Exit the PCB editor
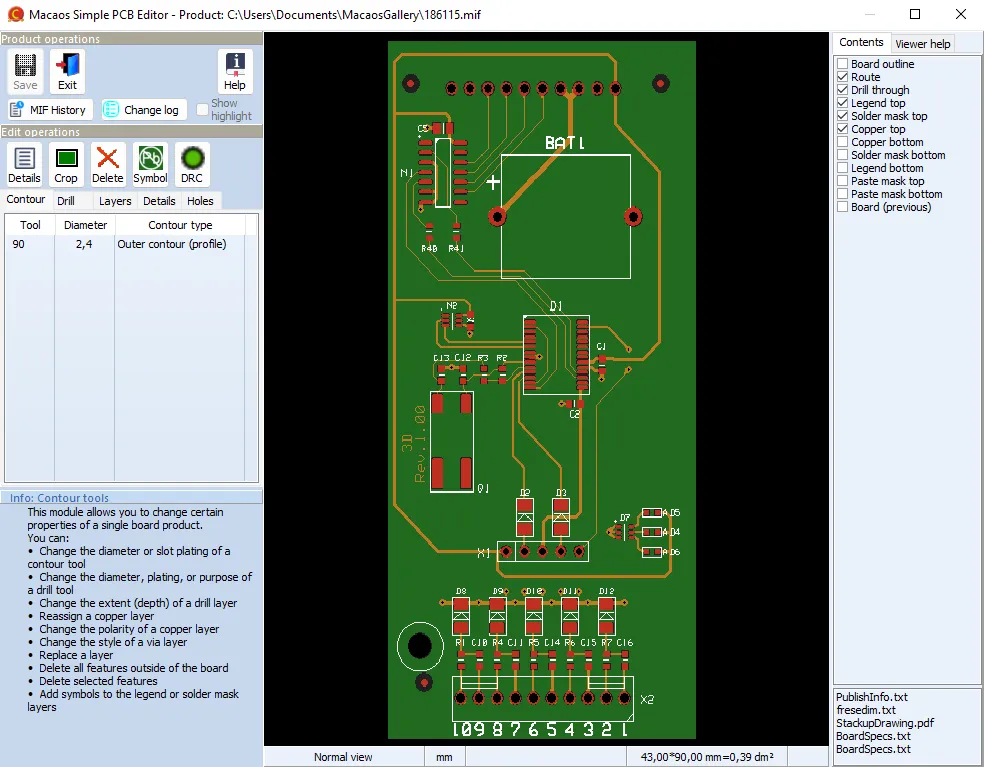This screenshot has width=984, height=767. click(66, 71)
